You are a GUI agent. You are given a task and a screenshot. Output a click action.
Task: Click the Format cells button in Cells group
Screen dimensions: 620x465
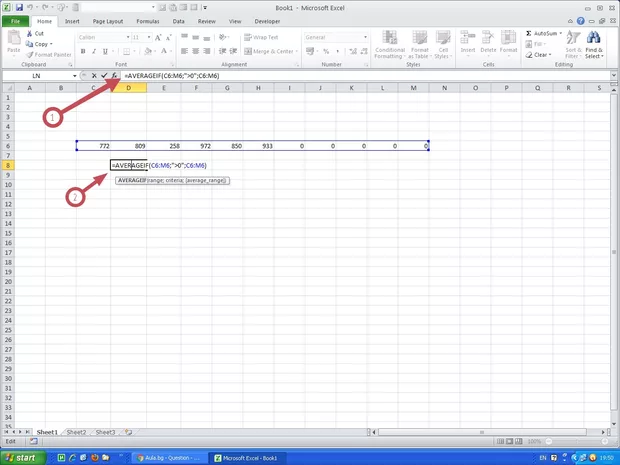point(508,42)
